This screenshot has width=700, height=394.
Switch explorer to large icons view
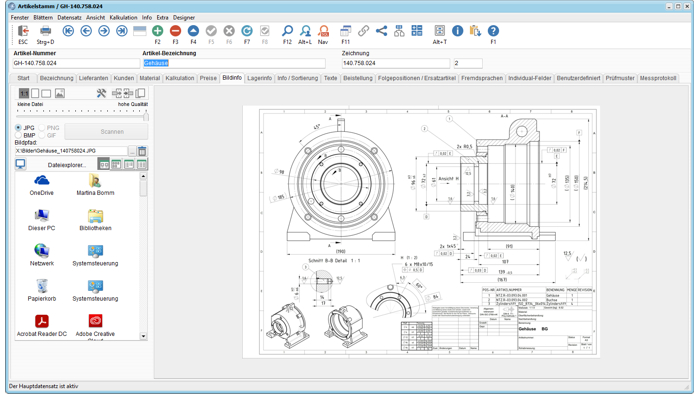(104, 165)
